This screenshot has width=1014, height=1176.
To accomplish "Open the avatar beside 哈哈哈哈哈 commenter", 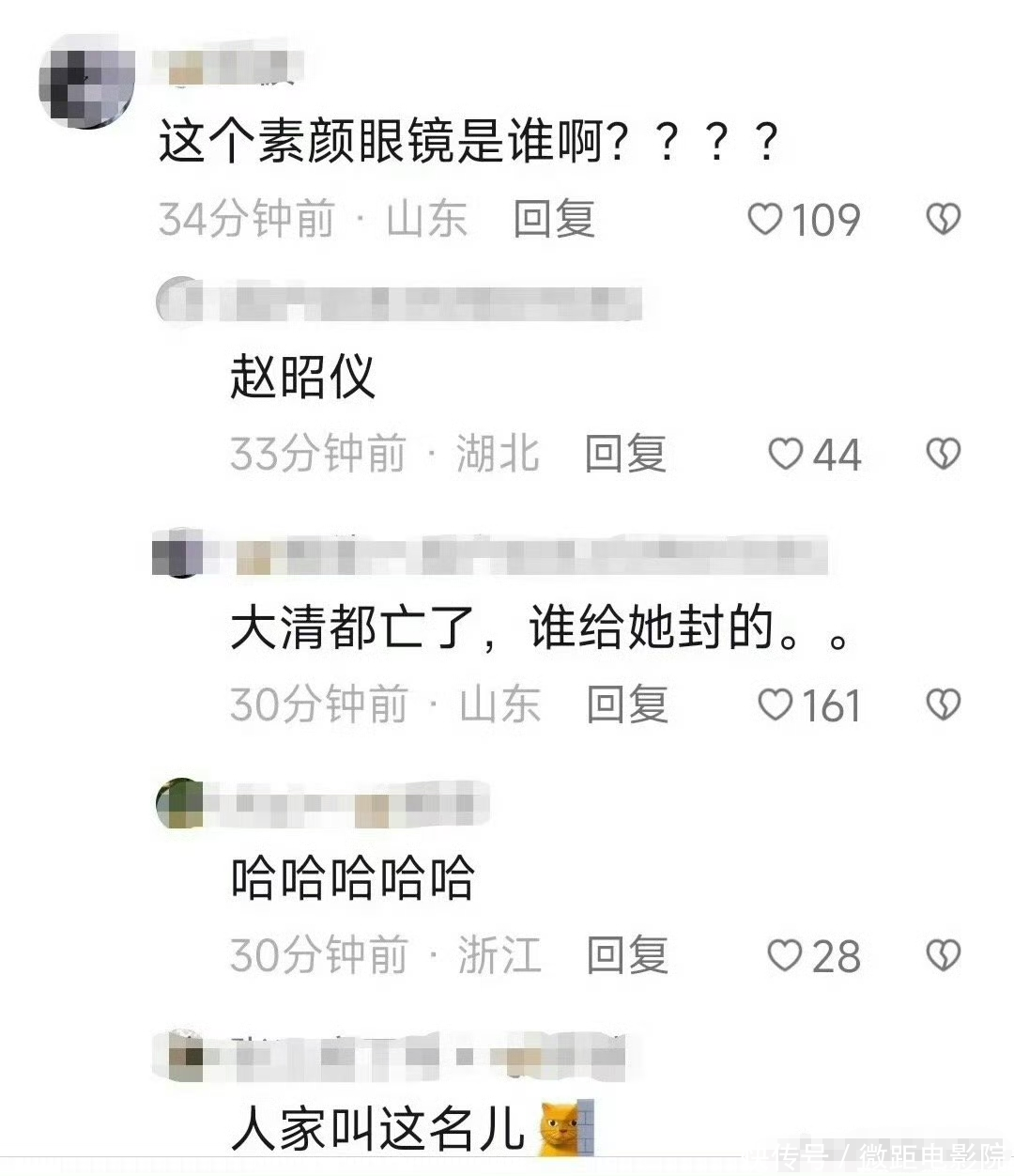I will click(x=178, y=804).
